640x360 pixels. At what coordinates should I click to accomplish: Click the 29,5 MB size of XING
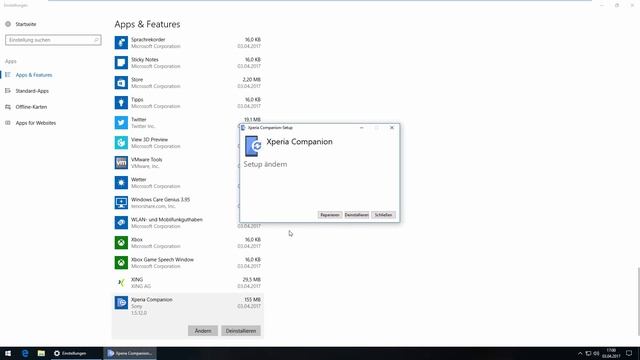[251, 280]
